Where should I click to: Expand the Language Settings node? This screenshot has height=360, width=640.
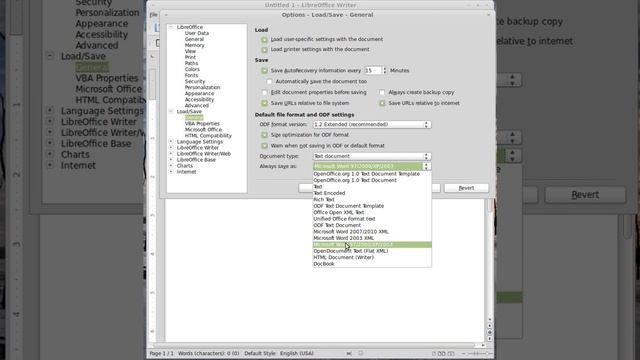(x=171, y=142)
